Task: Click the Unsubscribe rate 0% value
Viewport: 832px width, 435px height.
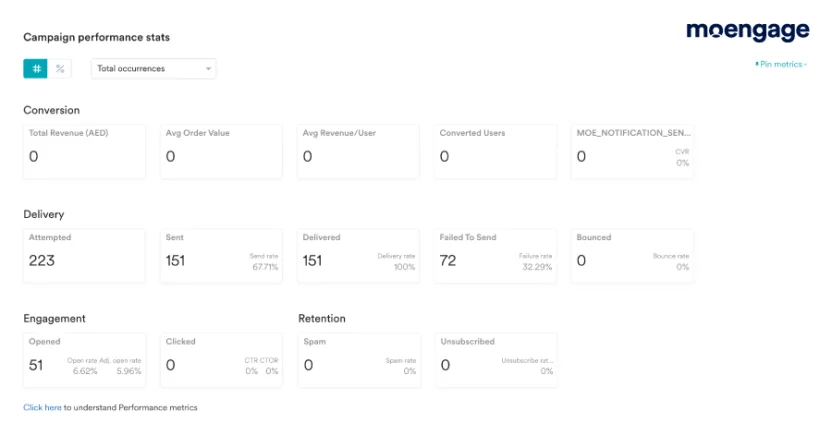Action: point(547,371)
